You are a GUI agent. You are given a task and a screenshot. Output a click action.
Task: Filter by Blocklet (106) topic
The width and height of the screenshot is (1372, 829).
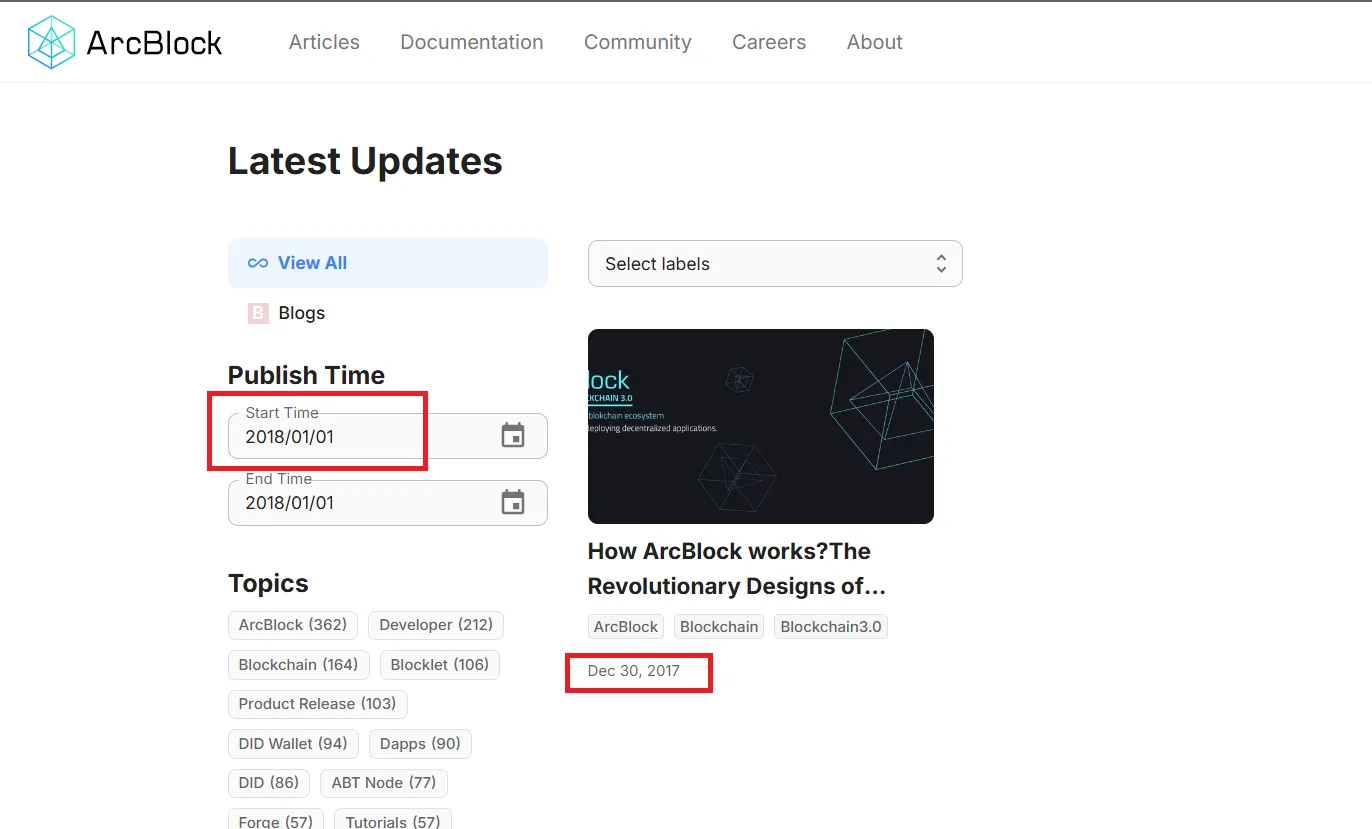pos(440,665)
